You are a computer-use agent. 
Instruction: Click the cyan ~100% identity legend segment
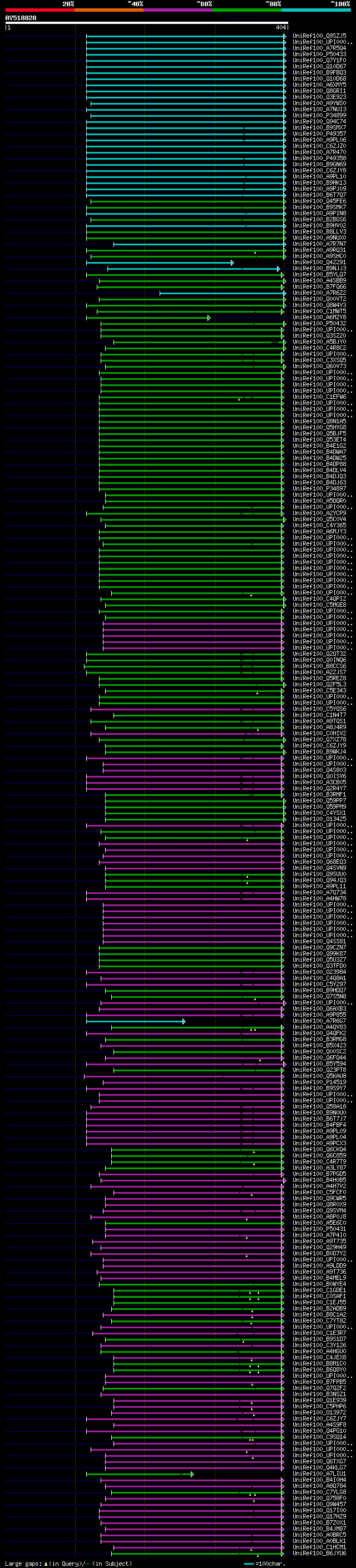pos(317,11)
